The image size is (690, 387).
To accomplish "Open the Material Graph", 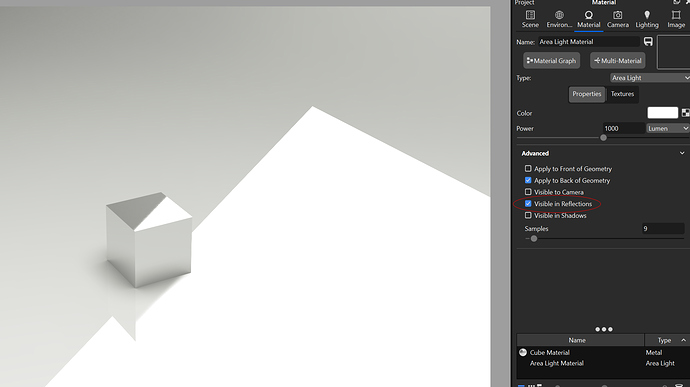I will tap(551, 61).
